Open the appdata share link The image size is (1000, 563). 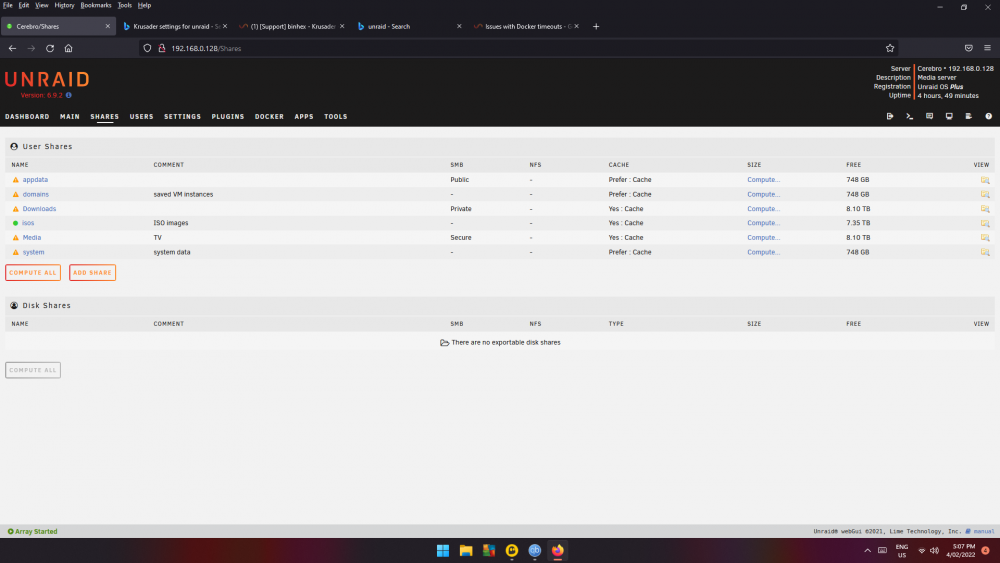click(x=35, y=180)
